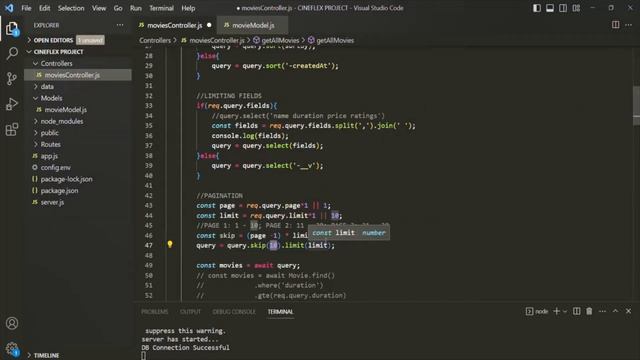Click moviesController.js in the breadcrumb
The height and width of the screenshot is (360, 640).
(217, 40)
